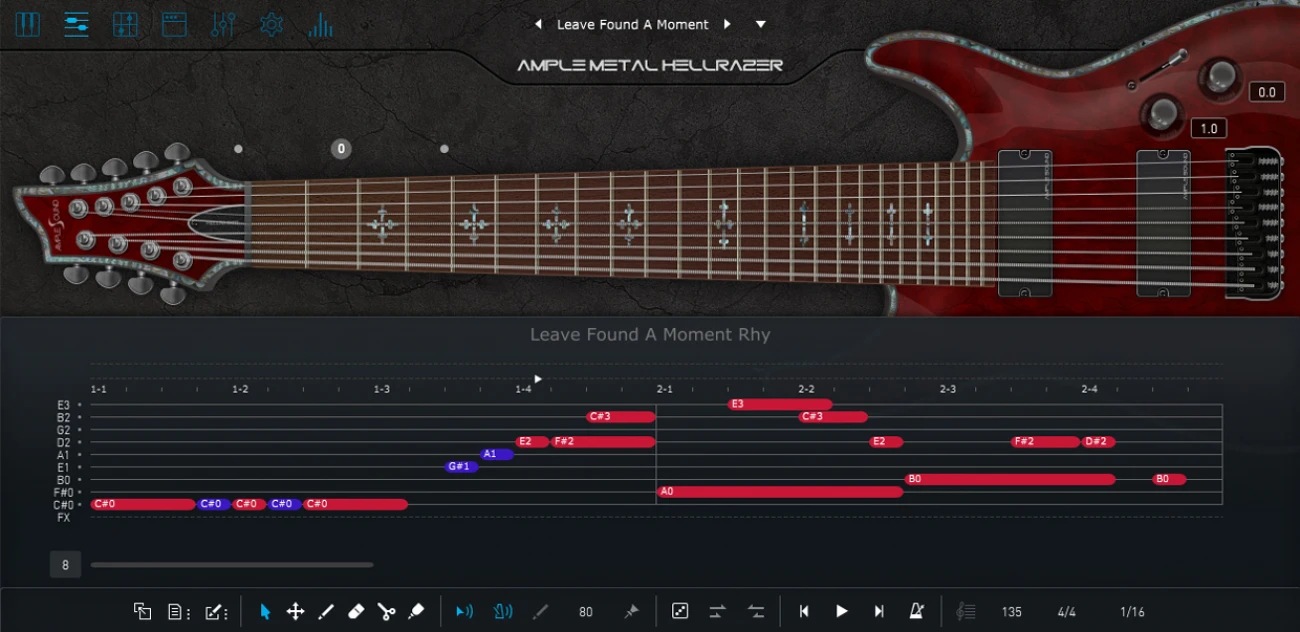This screenshot has width=1300, height=632.
Task: Click the F#0 string label
Action: 64,493
